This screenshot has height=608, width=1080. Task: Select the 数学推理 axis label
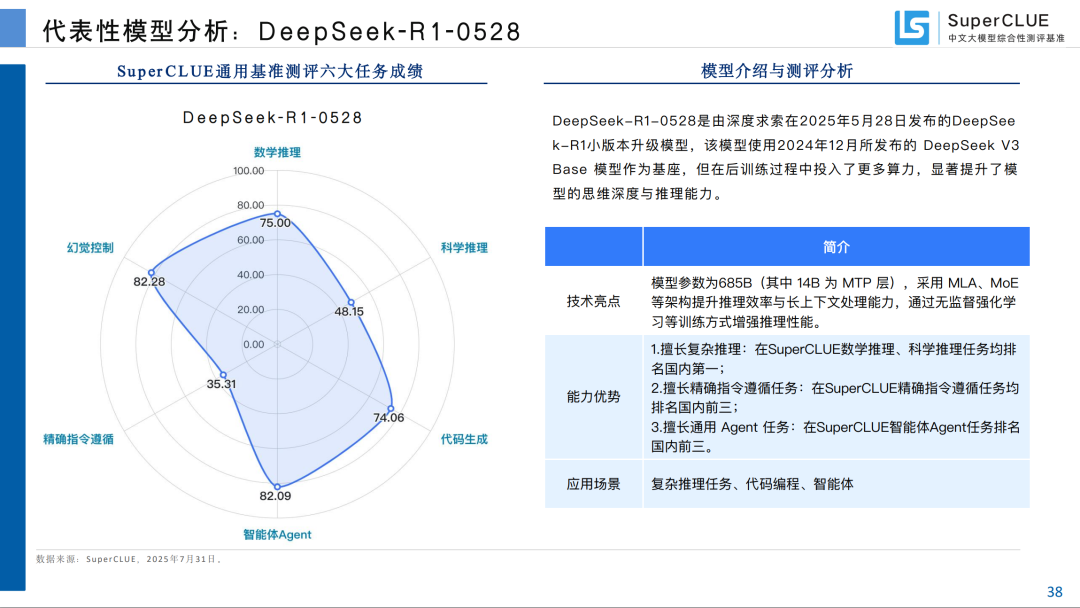click(277, 153)
